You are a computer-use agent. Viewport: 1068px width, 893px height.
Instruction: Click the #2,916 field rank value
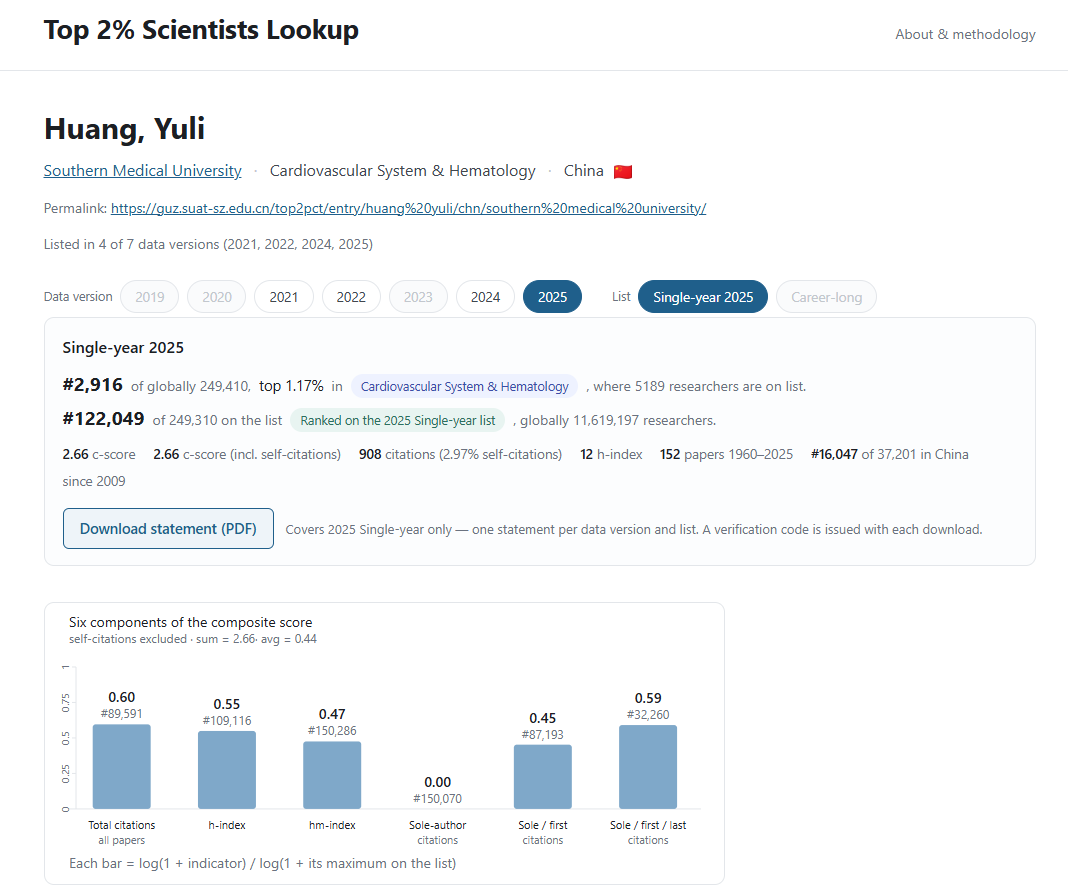[93, 385]
